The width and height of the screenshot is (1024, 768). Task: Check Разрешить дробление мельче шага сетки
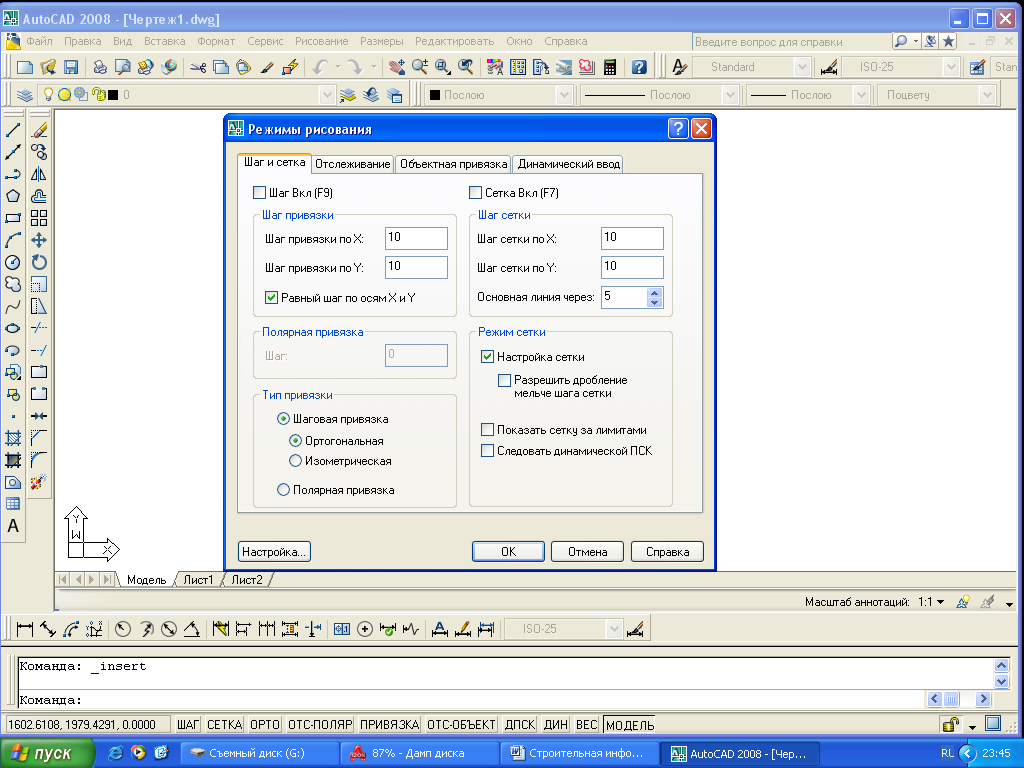(x=504, y=380)
